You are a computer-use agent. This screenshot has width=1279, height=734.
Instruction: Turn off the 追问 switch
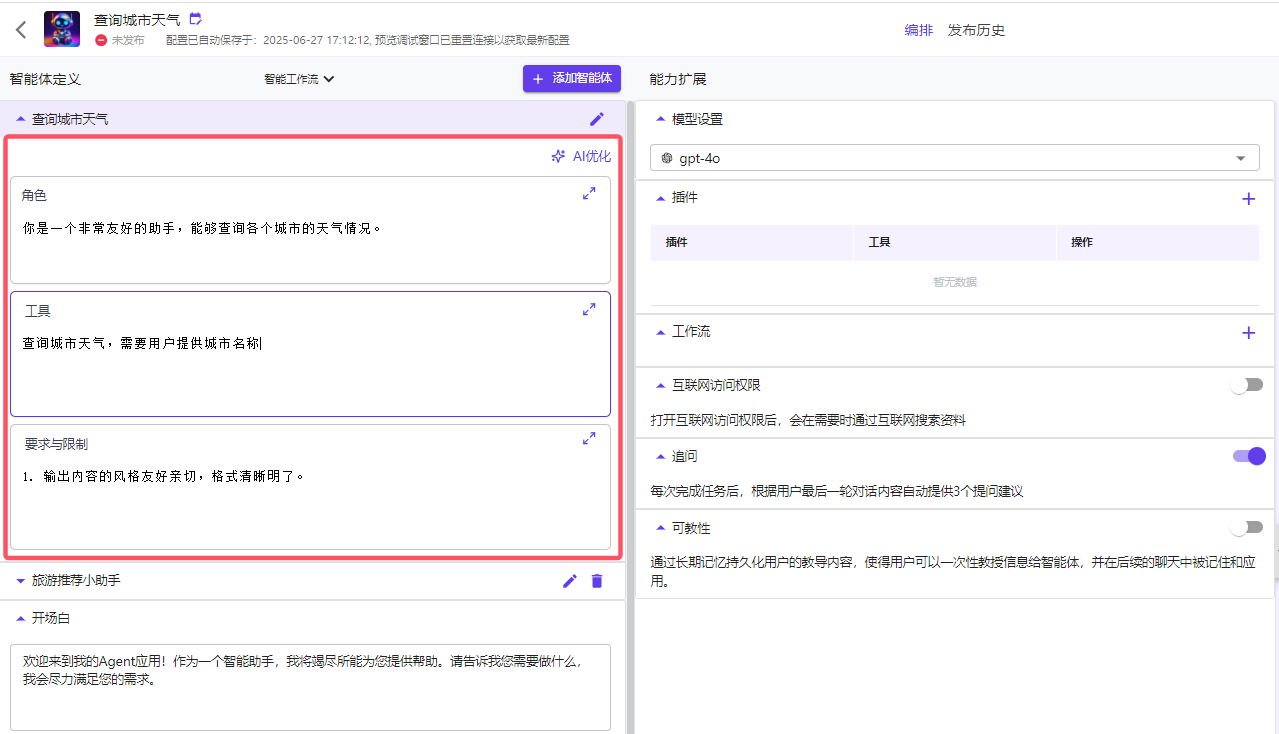tap(1249, 456)
